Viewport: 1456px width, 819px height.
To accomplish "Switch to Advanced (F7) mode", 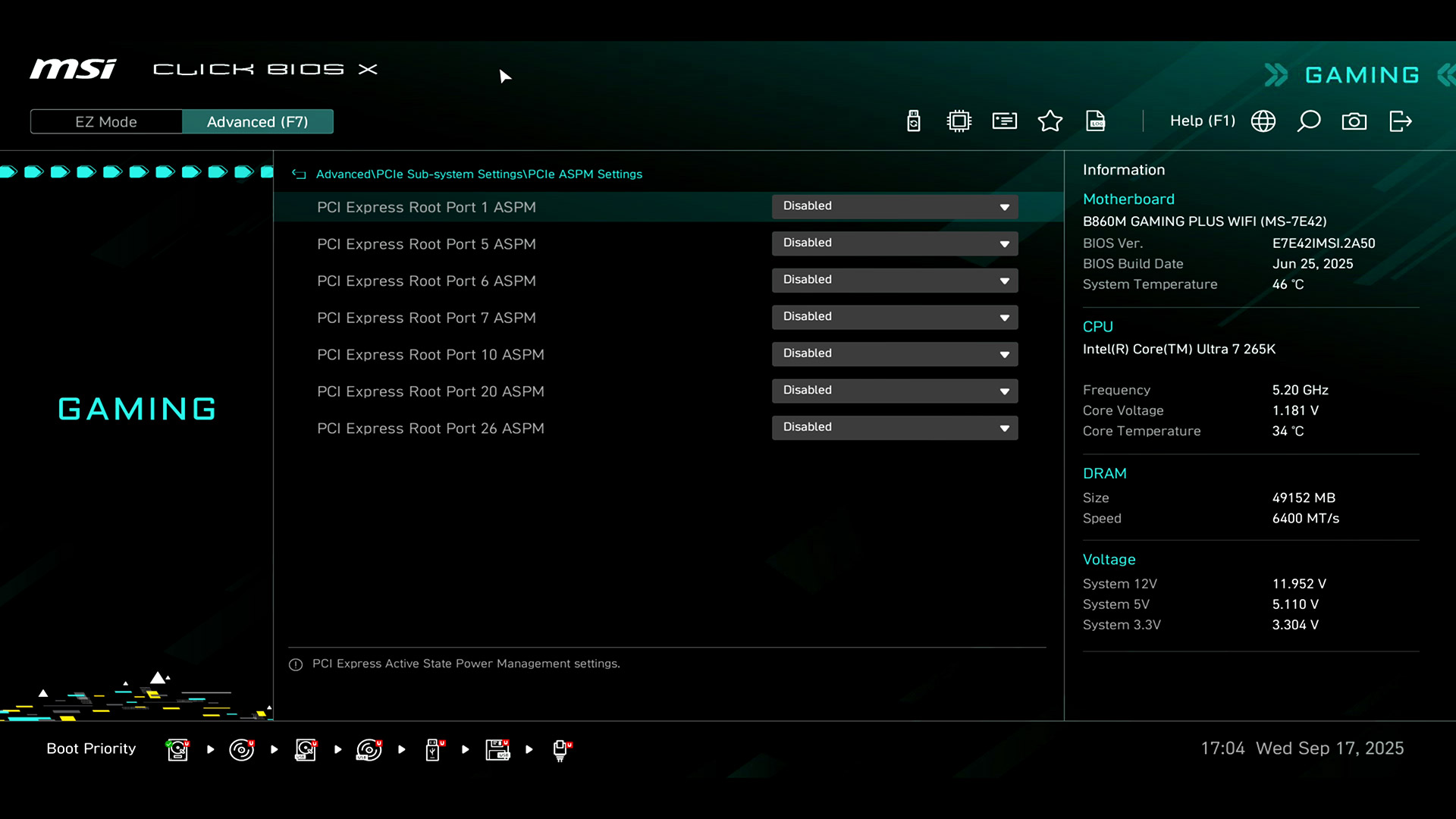I will [x=257, y=122].
